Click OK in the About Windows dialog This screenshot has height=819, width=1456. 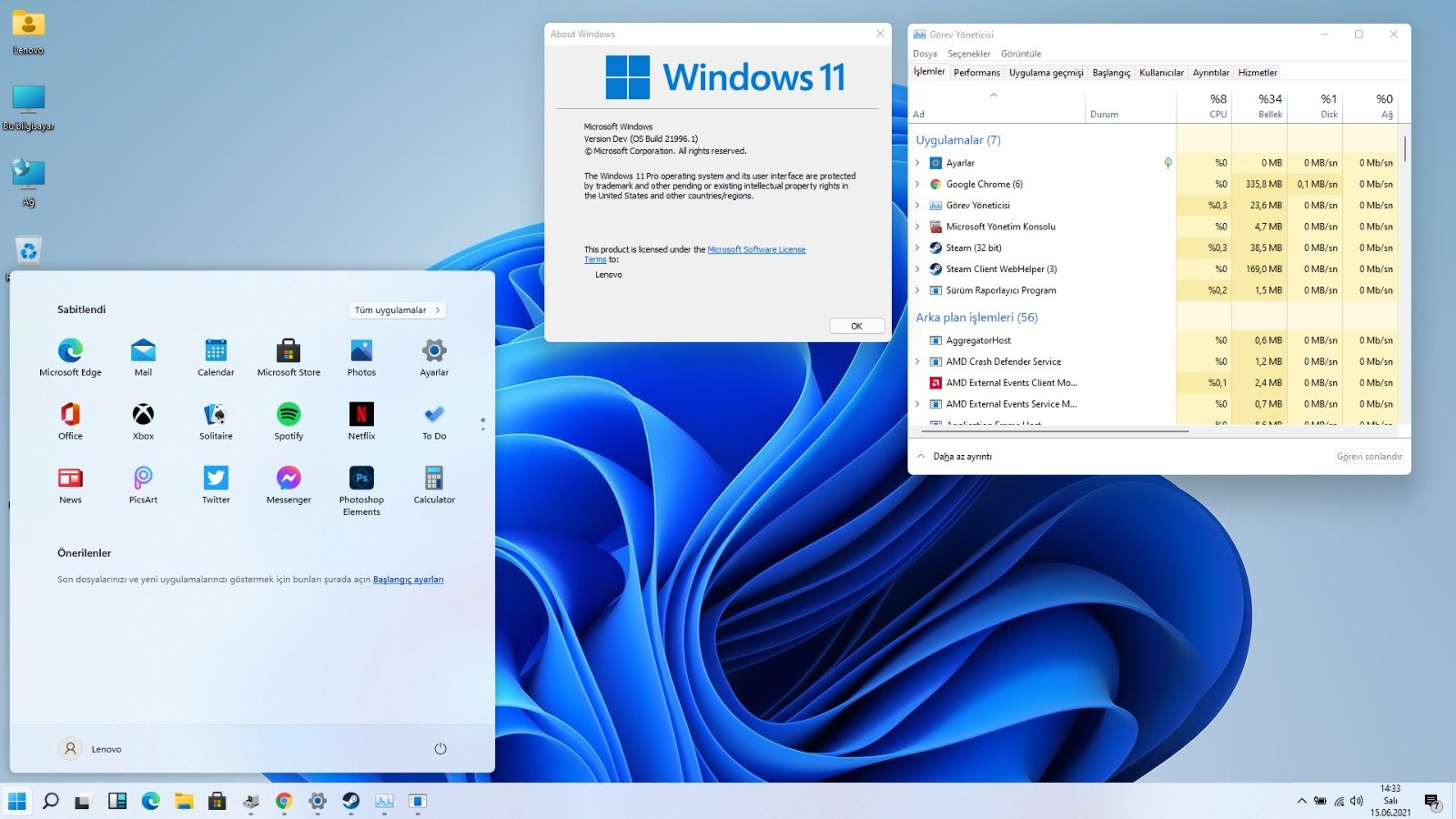(856, 326)
